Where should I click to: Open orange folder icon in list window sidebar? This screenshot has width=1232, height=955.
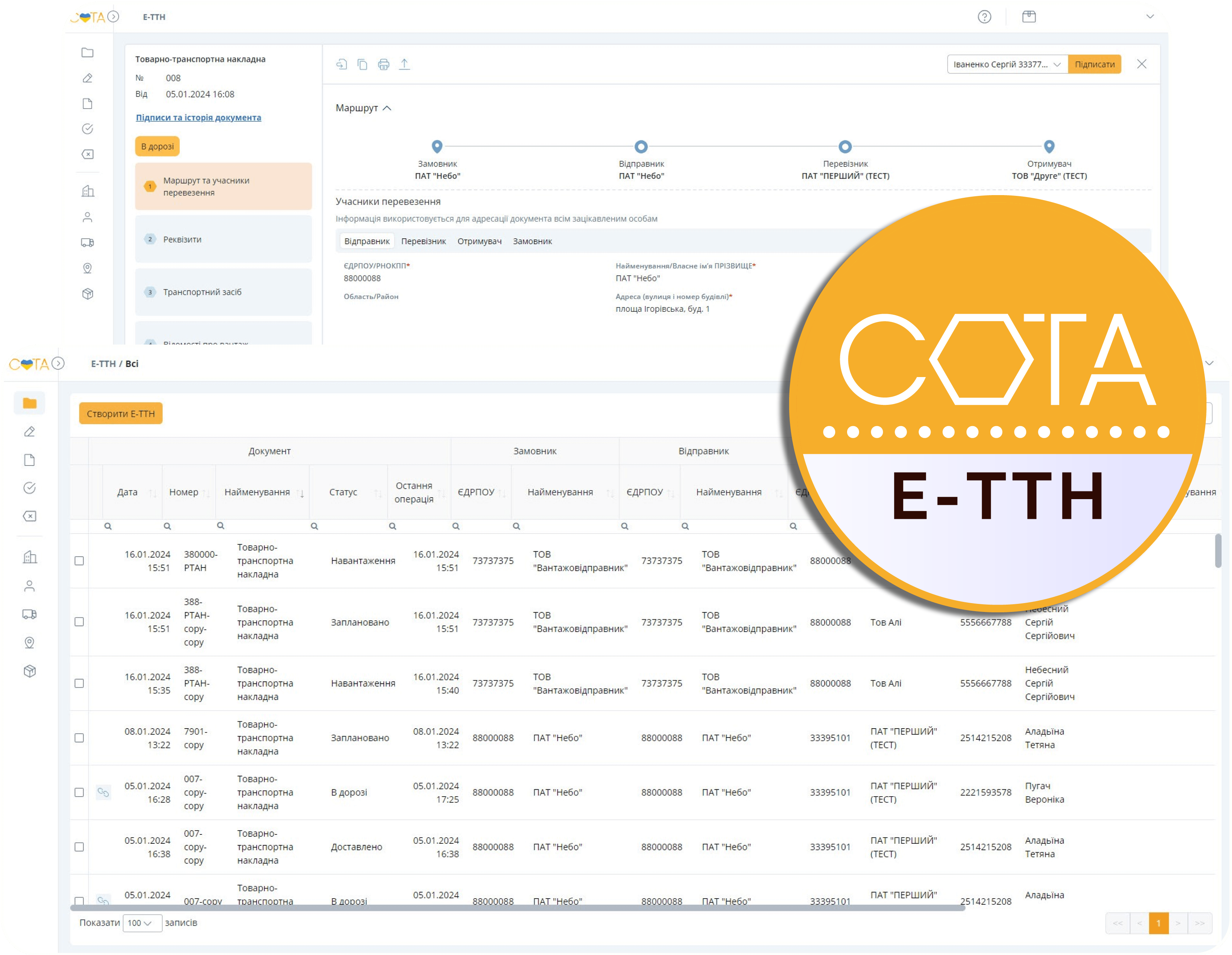(x=30, y=403)
